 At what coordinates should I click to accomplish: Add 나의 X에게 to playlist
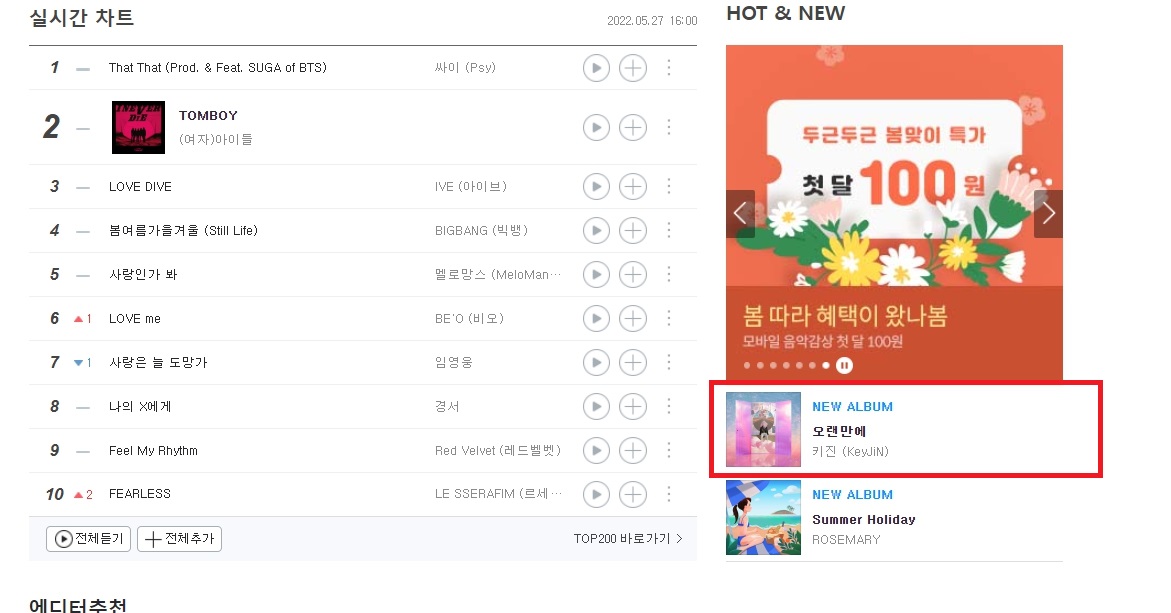pyautogui.click(x=633, y=406)
